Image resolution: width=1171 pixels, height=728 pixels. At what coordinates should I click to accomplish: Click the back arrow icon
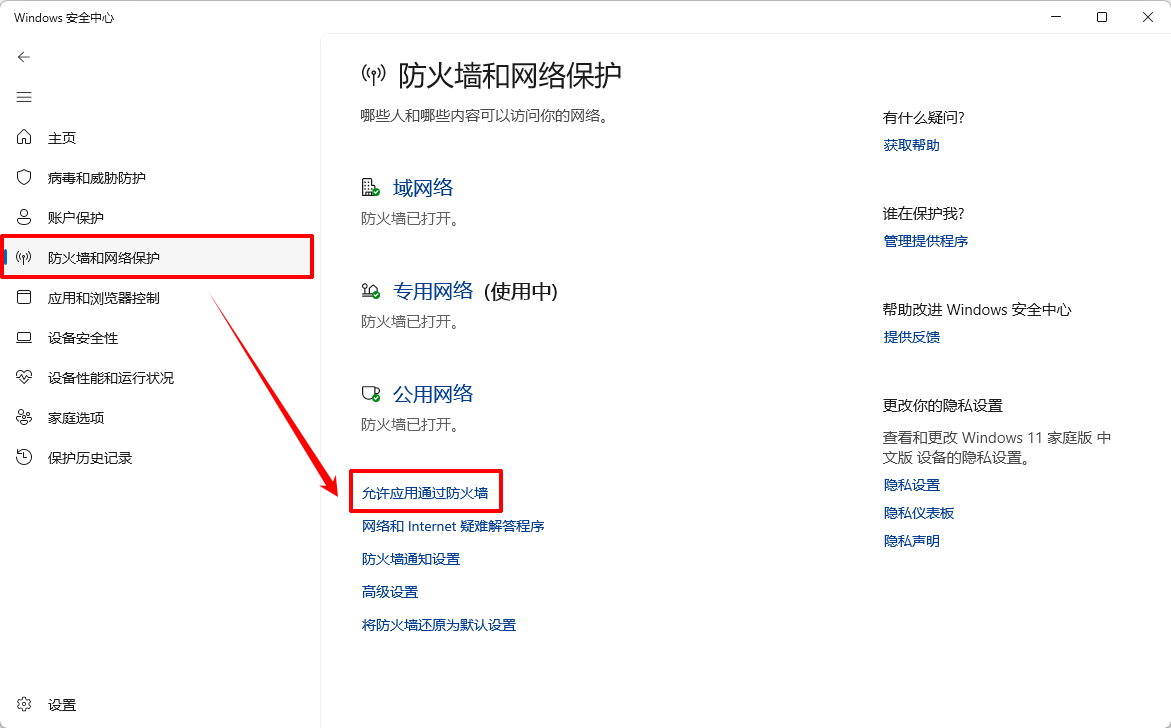click(x=24, y=57)
